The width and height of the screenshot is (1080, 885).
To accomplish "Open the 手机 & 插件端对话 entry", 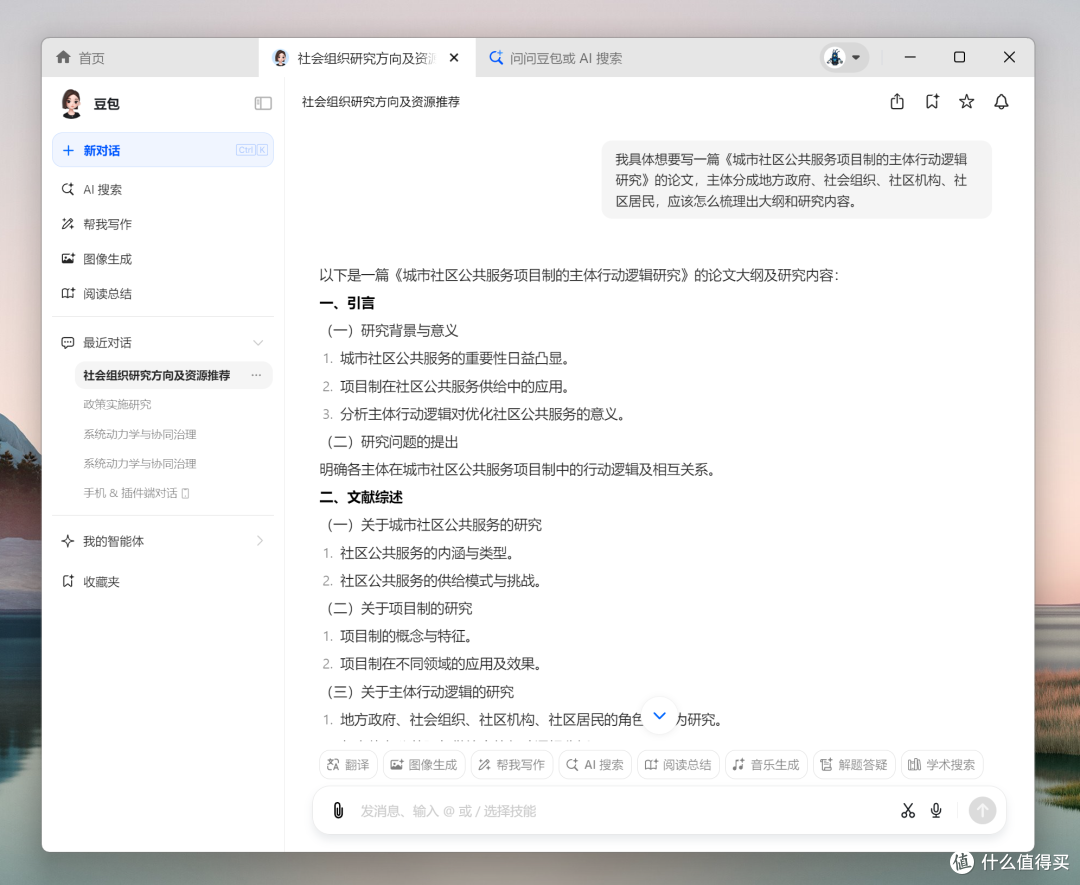I will (136, 493).
